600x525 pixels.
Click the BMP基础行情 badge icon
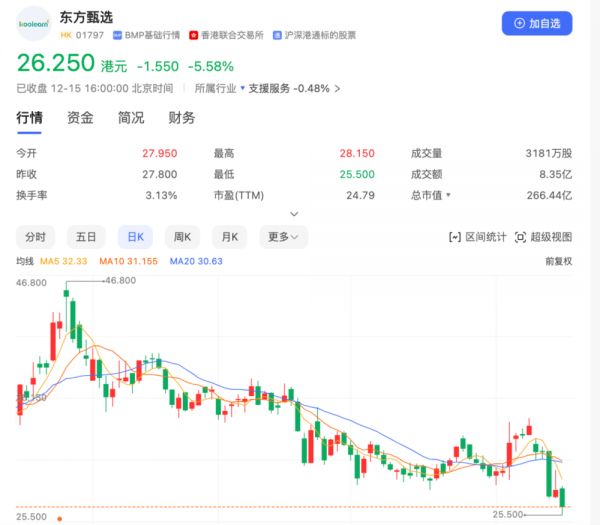click(117, 35)
